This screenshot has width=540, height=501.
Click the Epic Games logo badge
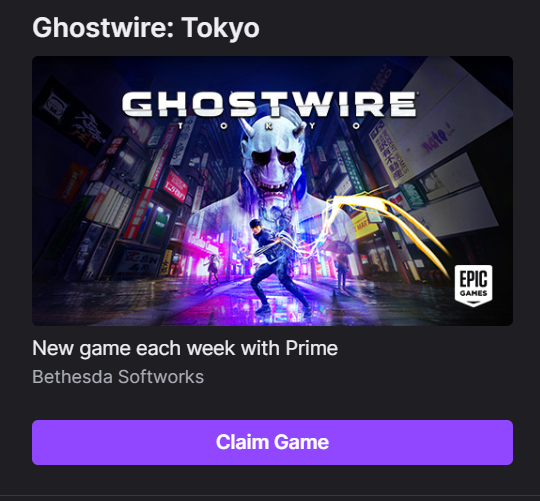click(474, 285)
